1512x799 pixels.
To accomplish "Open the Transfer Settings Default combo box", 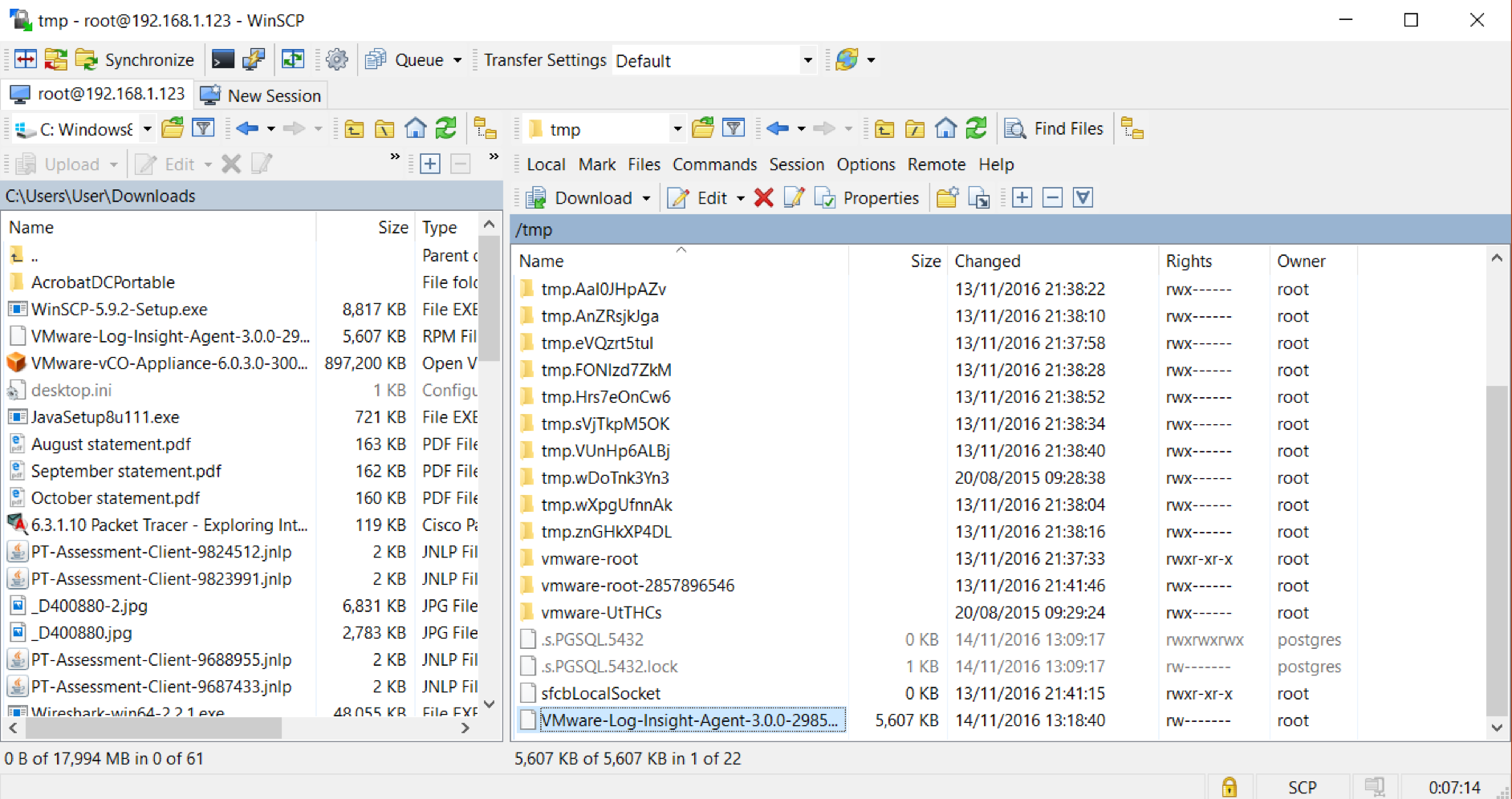I will [x=713, y=60].
